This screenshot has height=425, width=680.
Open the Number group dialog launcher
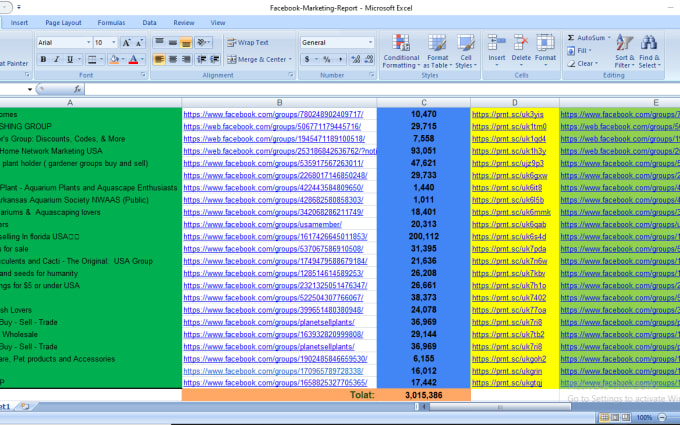click(372, 75)
